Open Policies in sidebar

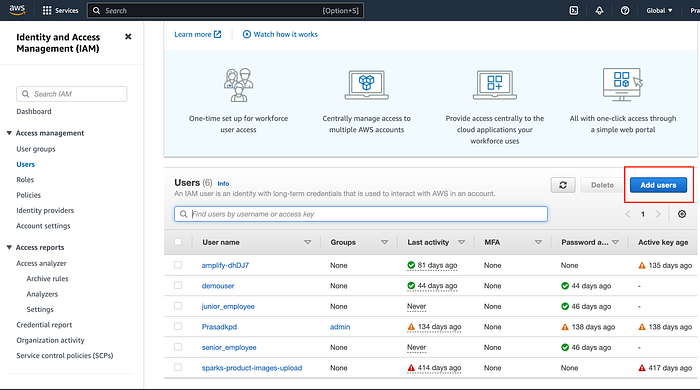pos(29,195)
